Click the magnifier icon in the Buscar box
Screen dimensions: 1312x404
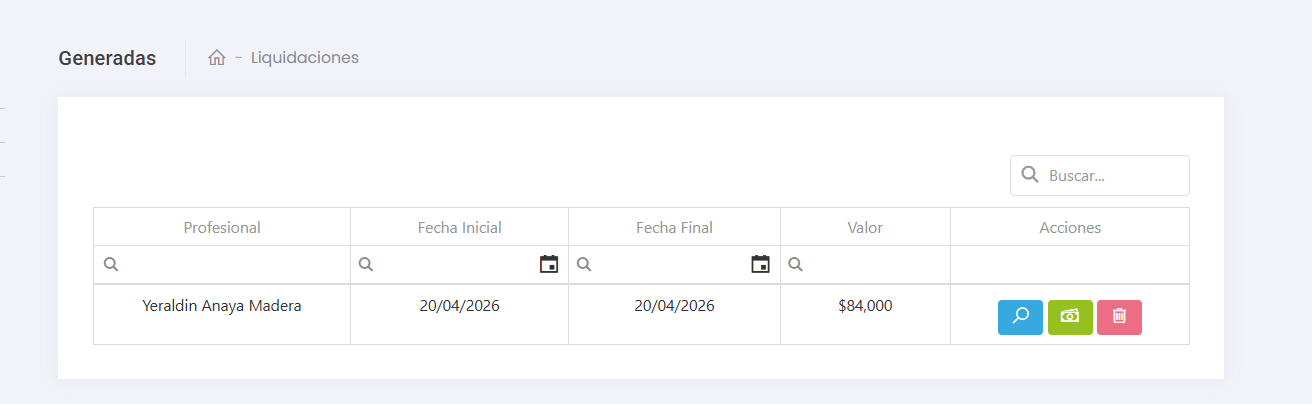pyautogui.click(x=1030, y=175)
